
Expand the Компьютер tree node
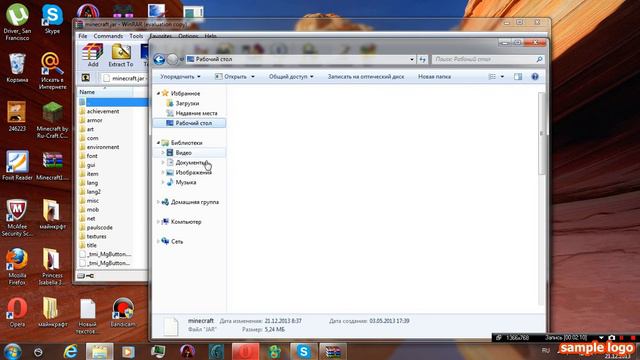tap(158, 222)
